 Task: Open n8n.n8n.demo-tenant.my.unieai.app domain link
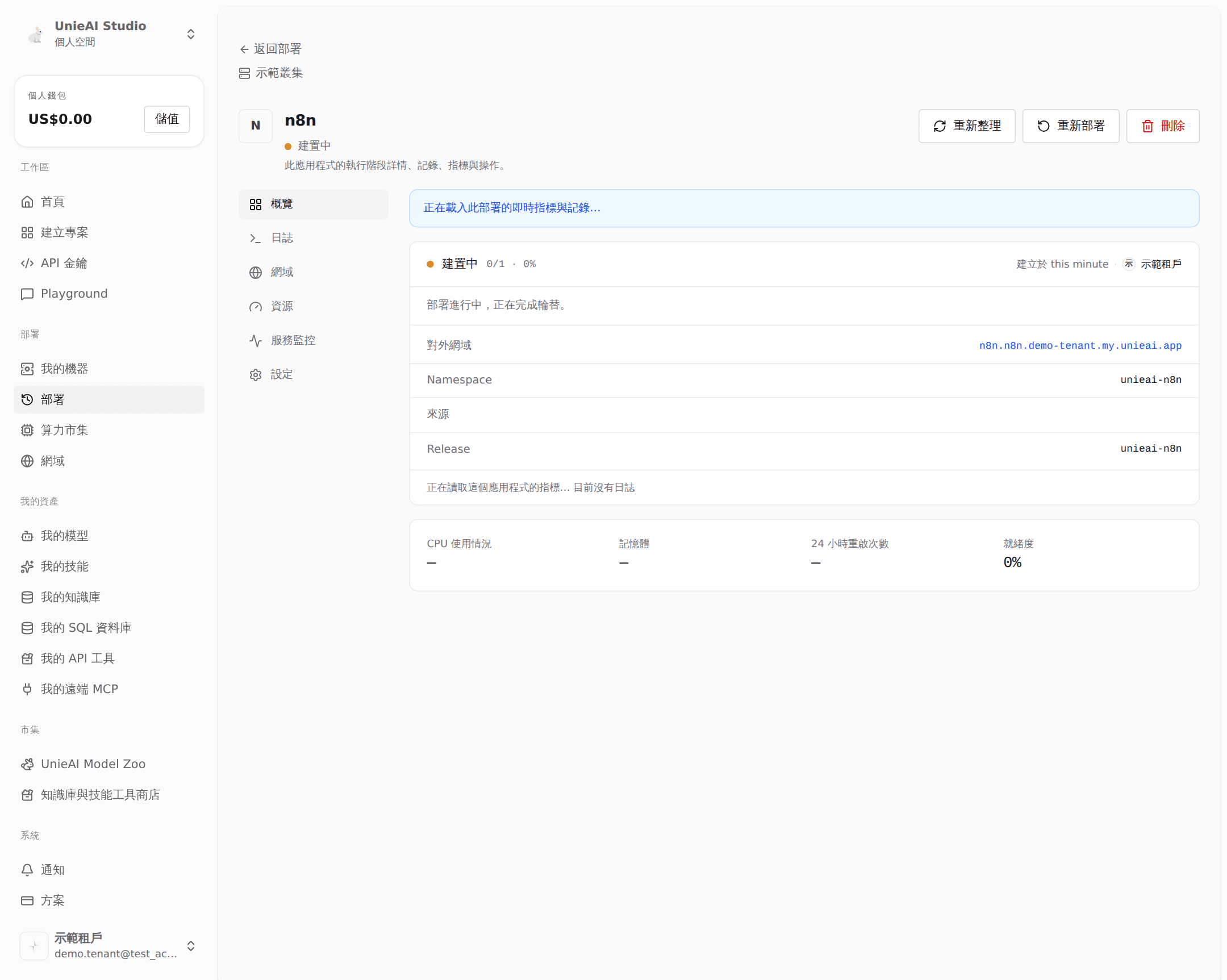1080,345
